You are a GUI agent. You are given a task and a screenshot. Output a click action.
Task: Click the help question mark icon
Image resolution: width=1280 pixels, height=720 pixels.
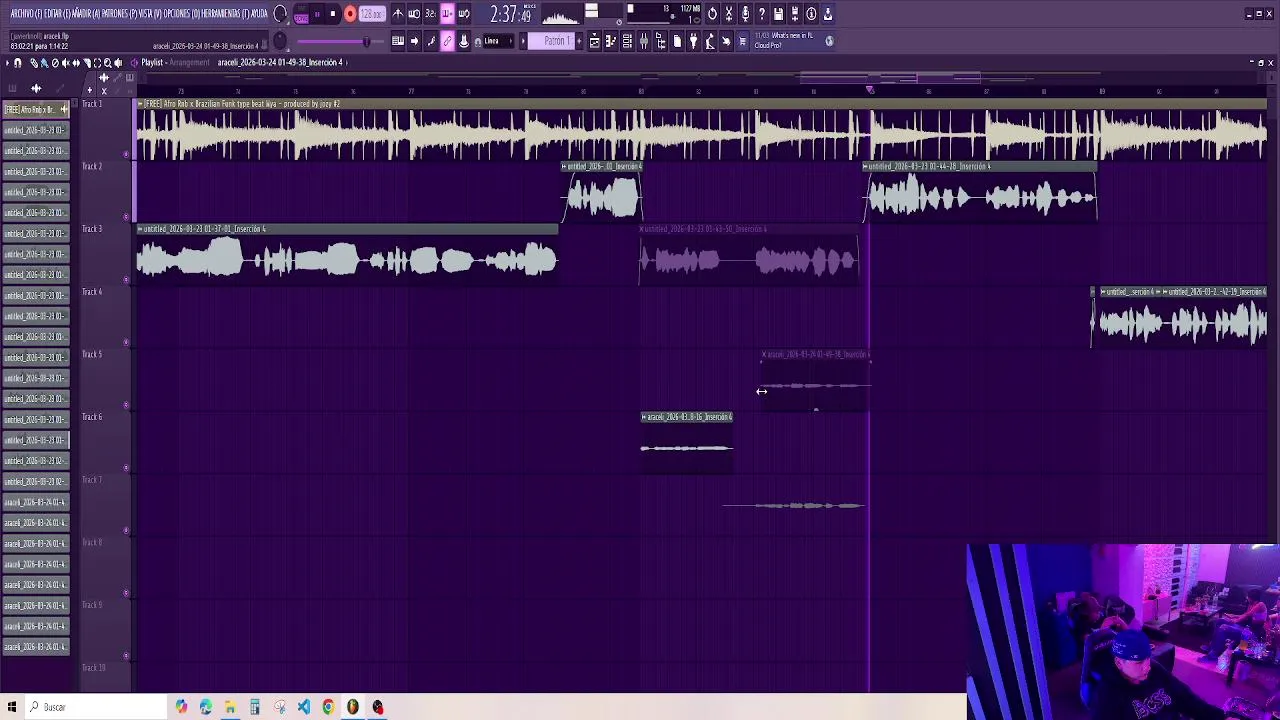coord(762,14)
